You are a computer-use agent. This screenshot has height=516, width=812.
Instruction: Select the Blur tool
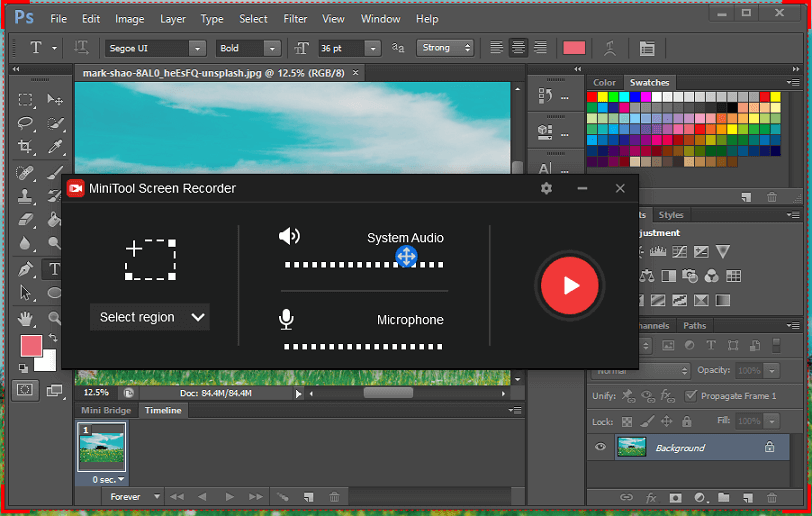[x=25, y=243]
